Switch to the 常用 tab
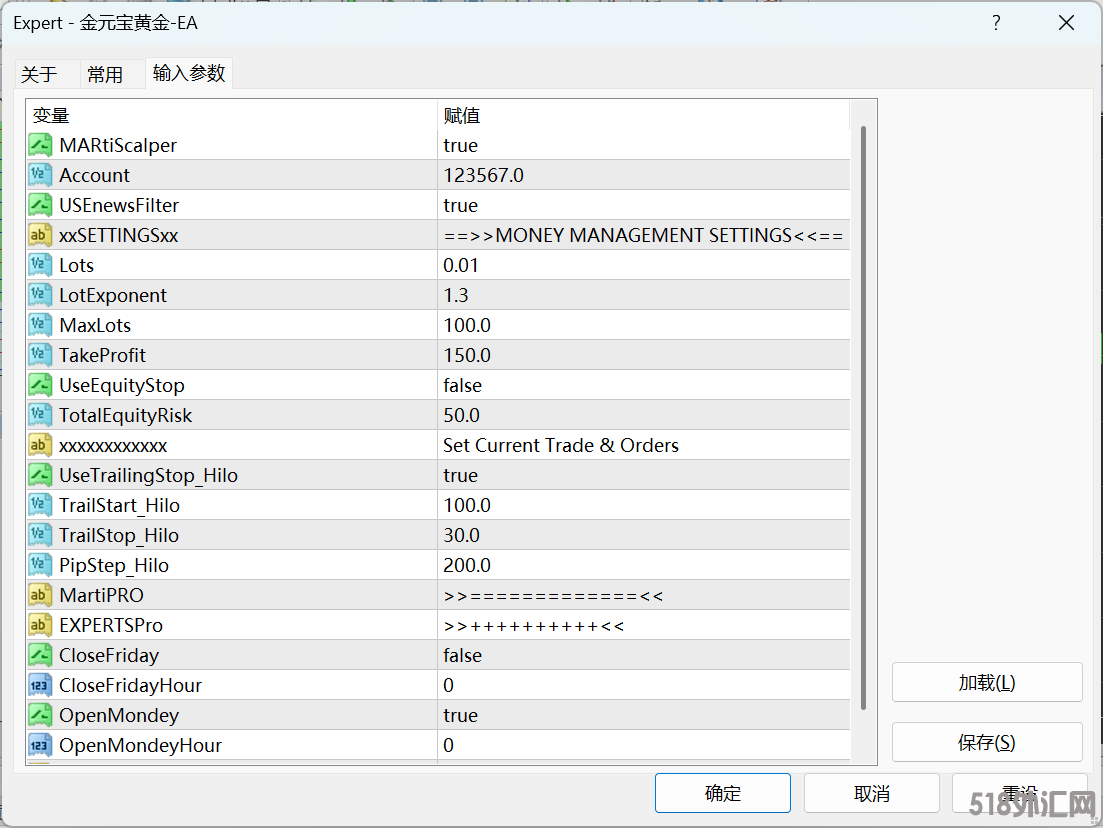The image size is (1103, 828). (105, 74)
